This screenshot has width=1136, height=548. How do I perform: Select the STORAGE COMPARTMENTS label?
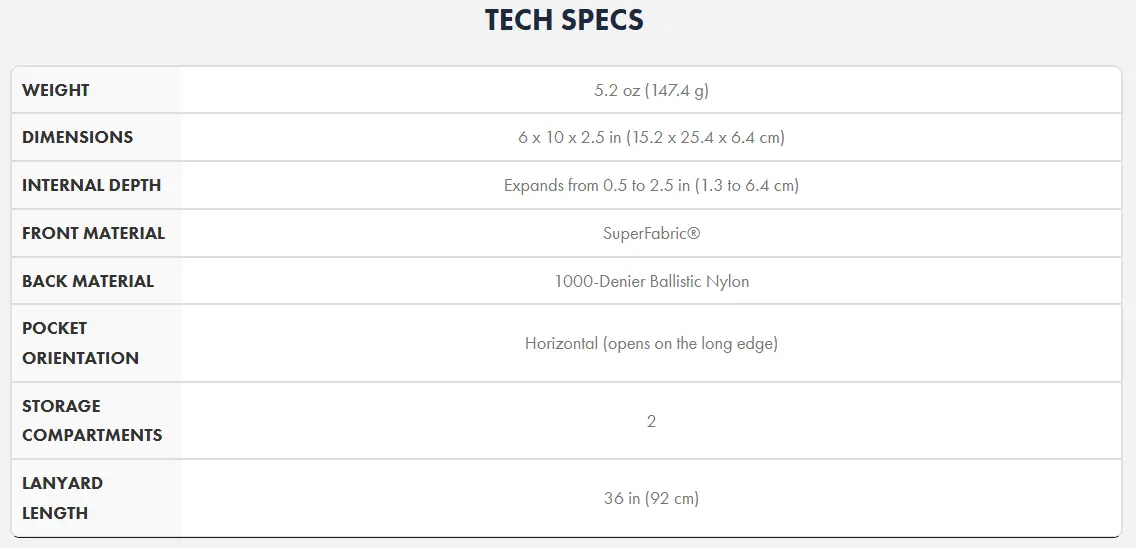click(92, 420)
